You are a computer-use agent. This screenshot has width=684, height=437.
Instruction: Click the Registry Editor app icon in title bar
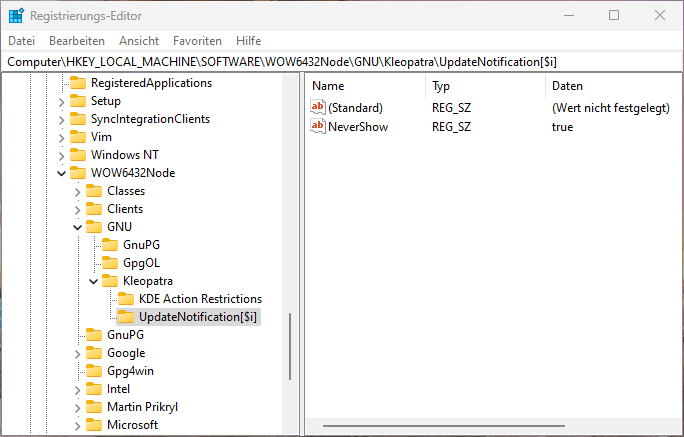15,15
